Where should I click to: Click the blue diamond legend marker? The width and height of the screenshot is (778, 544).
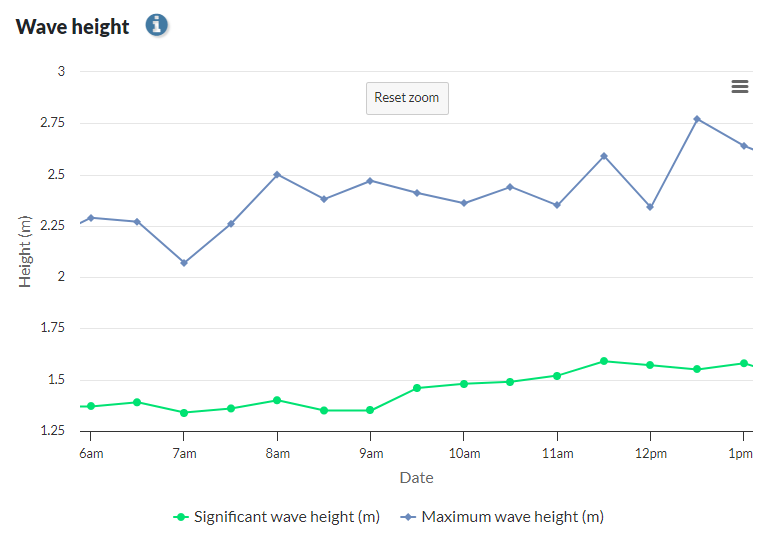(x=409, y=517)
